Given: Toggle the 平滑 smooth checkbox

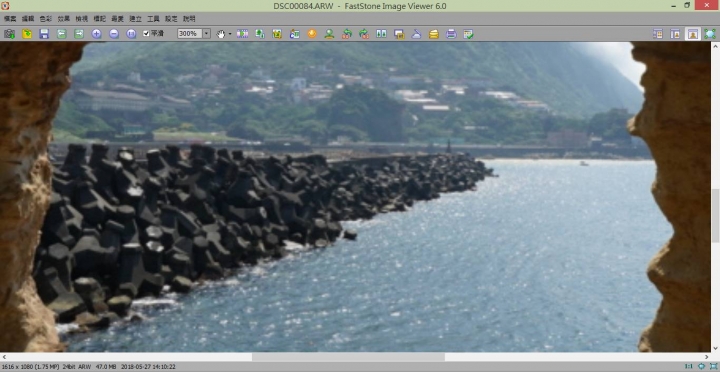Looking at the screenshot, I should tap(153, 34).
